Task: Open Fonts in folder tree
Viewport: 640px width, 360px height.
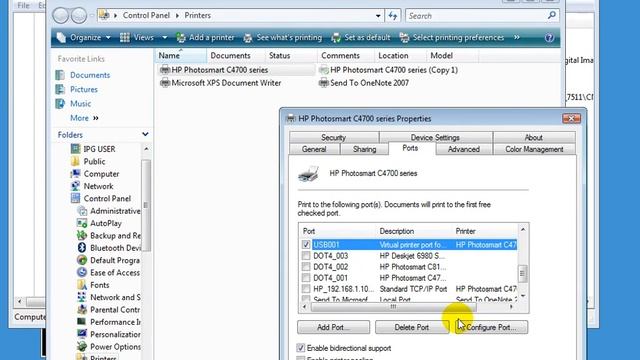Action: pos(100,285)
